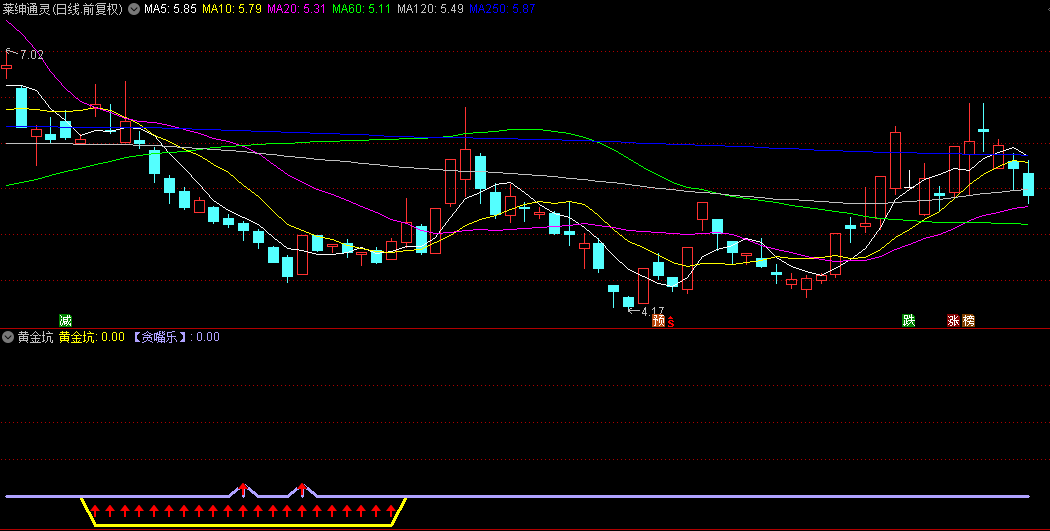Open the dropdown beside 黄金坑 indicator title
Screen dimensions: 1050x531
[x=8, y=337]
